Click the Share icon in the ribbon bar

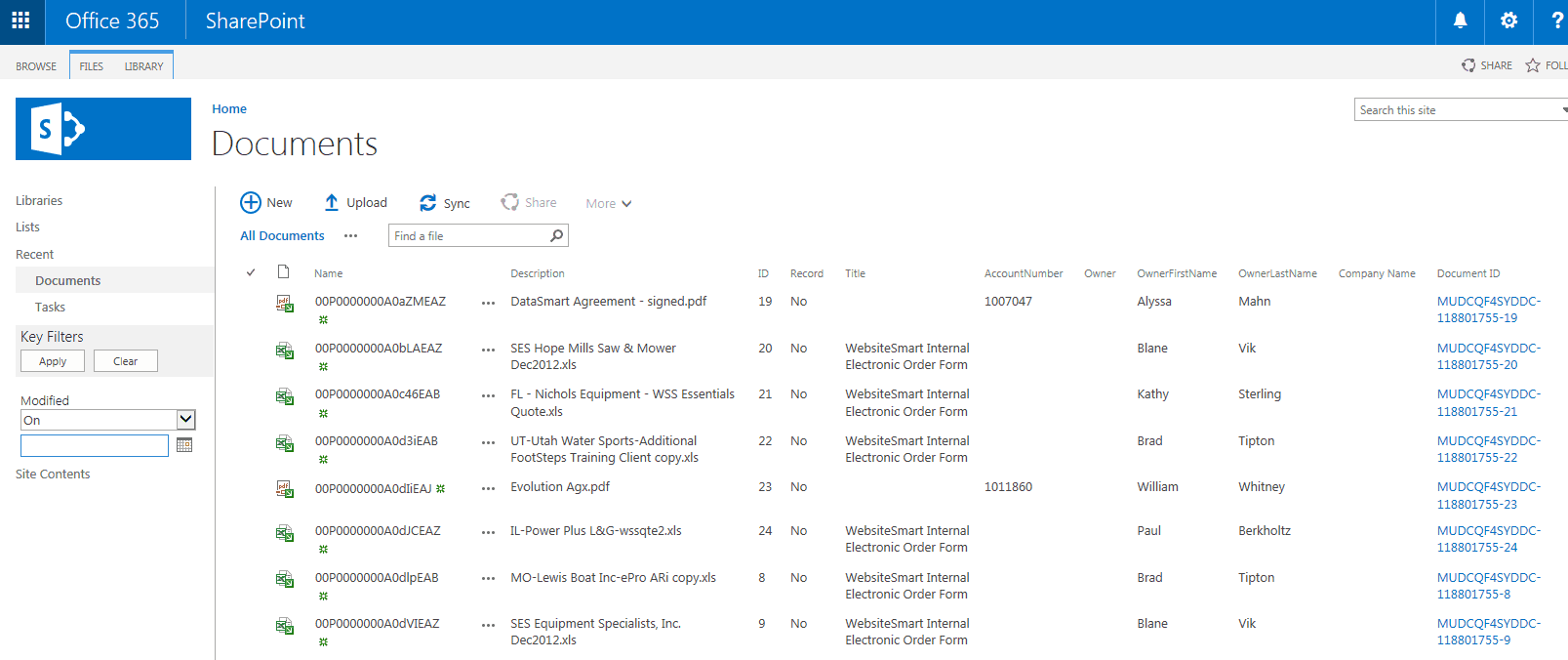pos(1468,65)
